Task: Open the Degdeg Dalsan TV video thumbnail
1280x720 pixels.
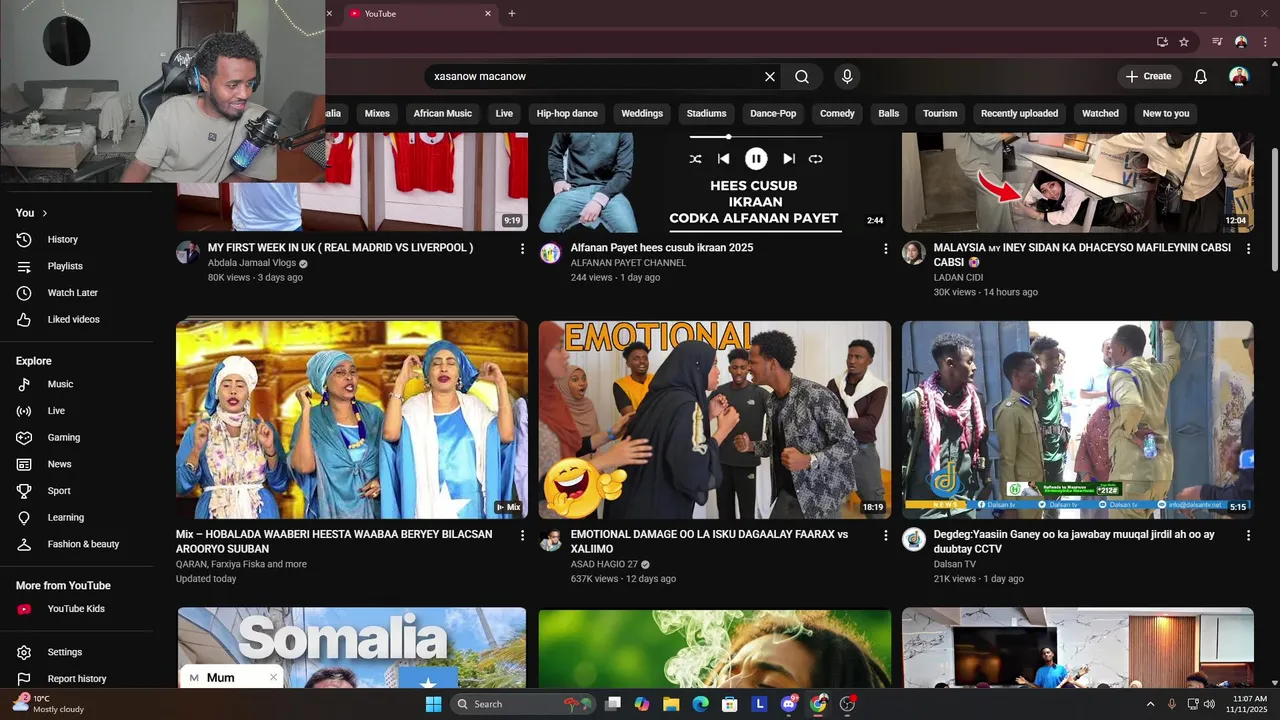Action: click(1077, 420)
